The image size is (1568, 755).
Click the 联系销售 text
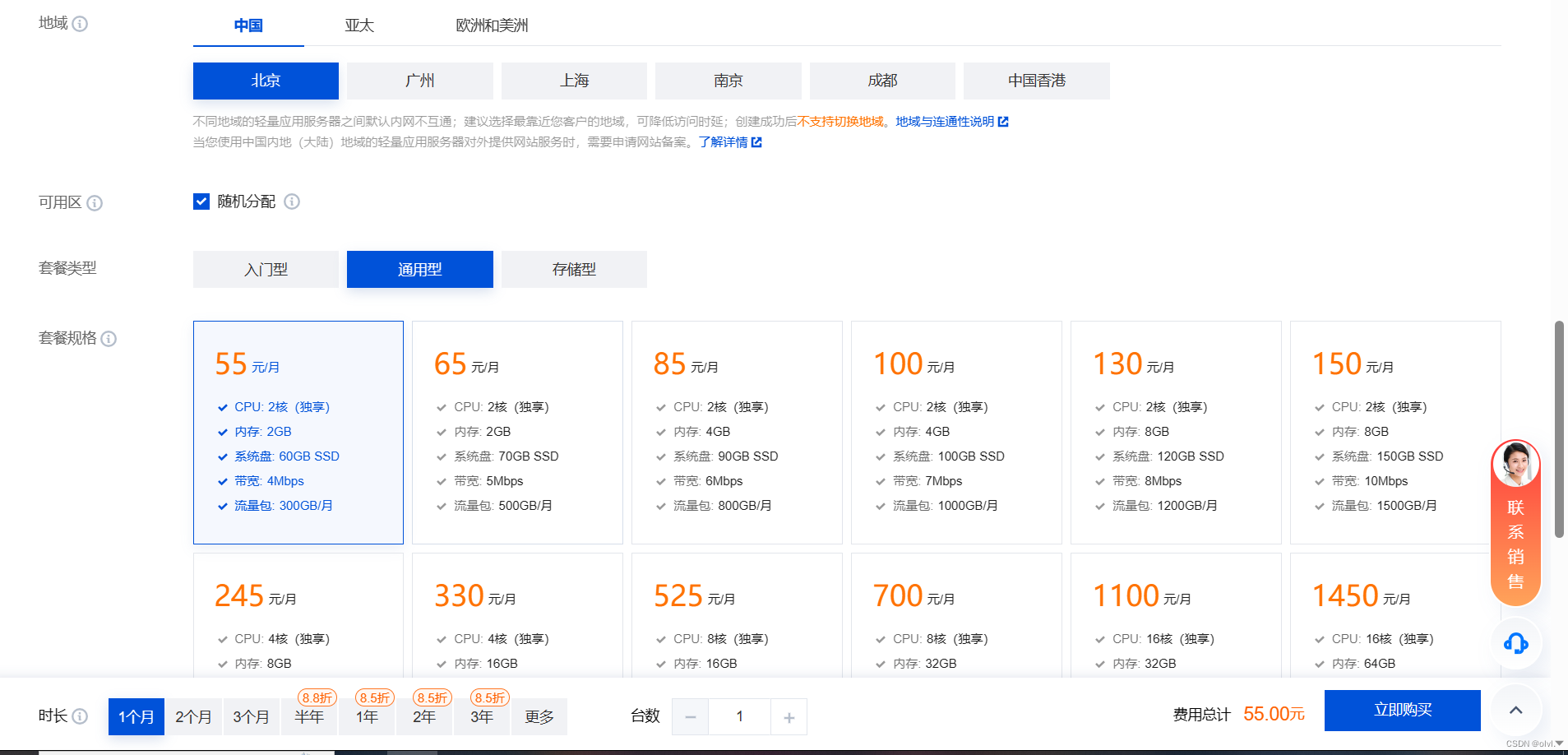(x=1515, y=544)
